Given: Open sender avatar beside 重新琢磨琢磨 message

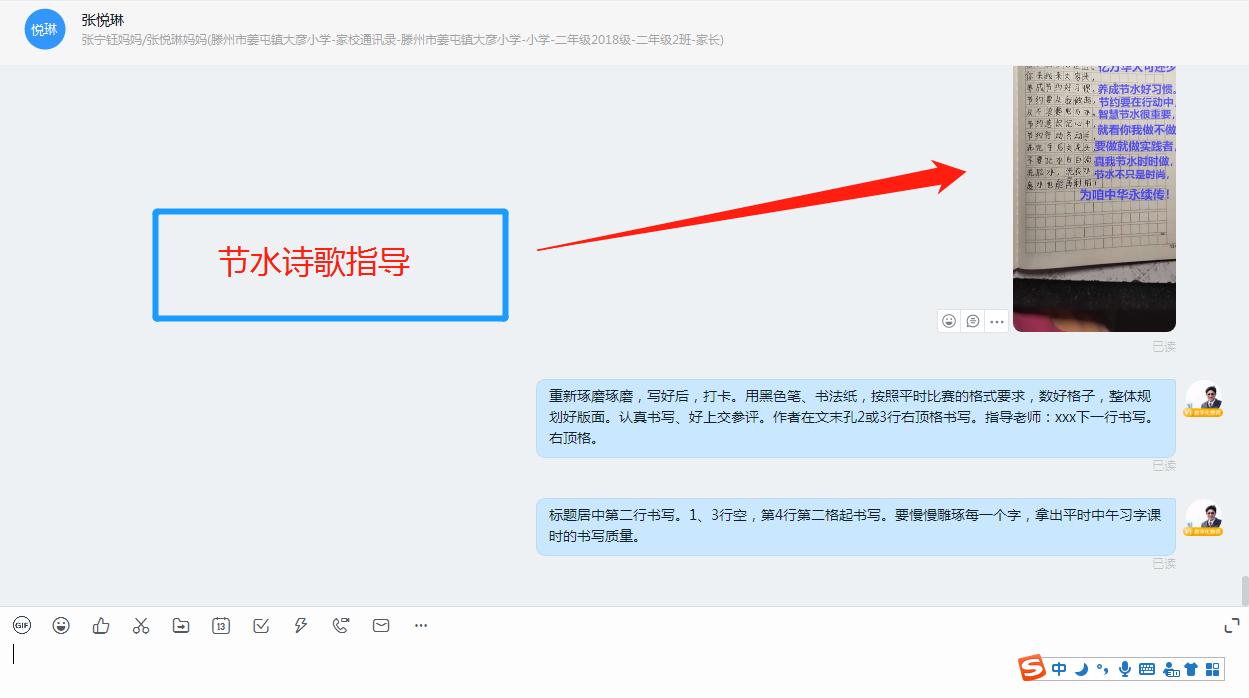Looking at the screenshot, I should pyautogui.click(x=1204, y=399).
